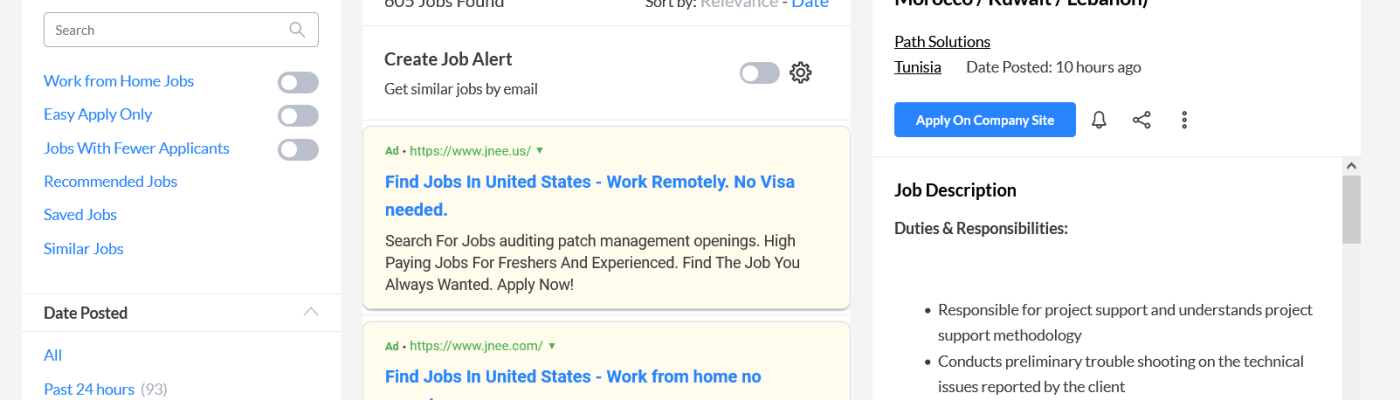Click the job search input field
Viewport: 1400px width, 400px height.
[x=165, y=30]
